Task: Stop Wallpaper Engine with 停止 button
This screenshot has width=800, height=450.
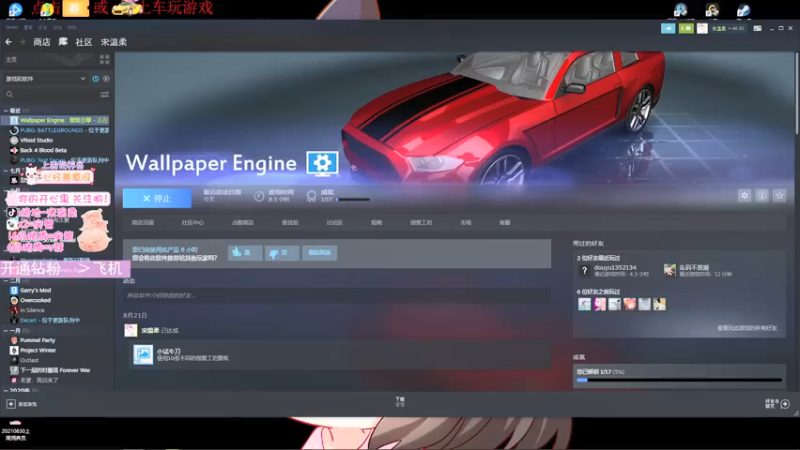Action: 157,198
